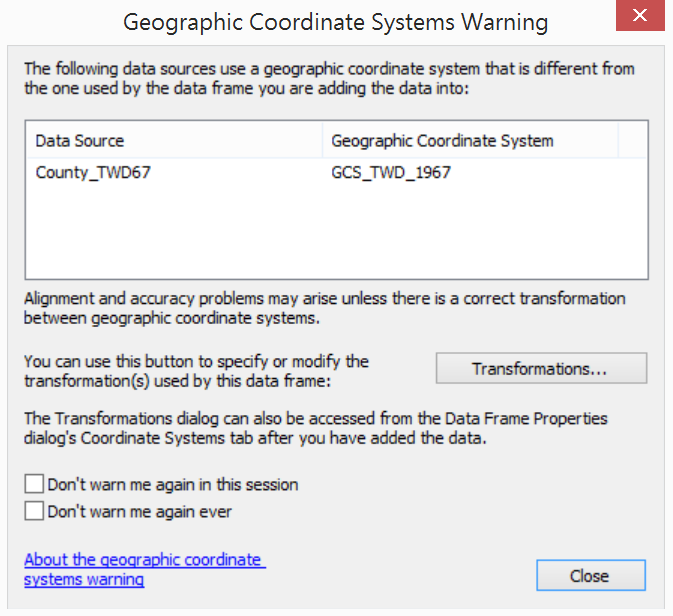Open About the geographic coordinate systems warning link

click(145, 569)
